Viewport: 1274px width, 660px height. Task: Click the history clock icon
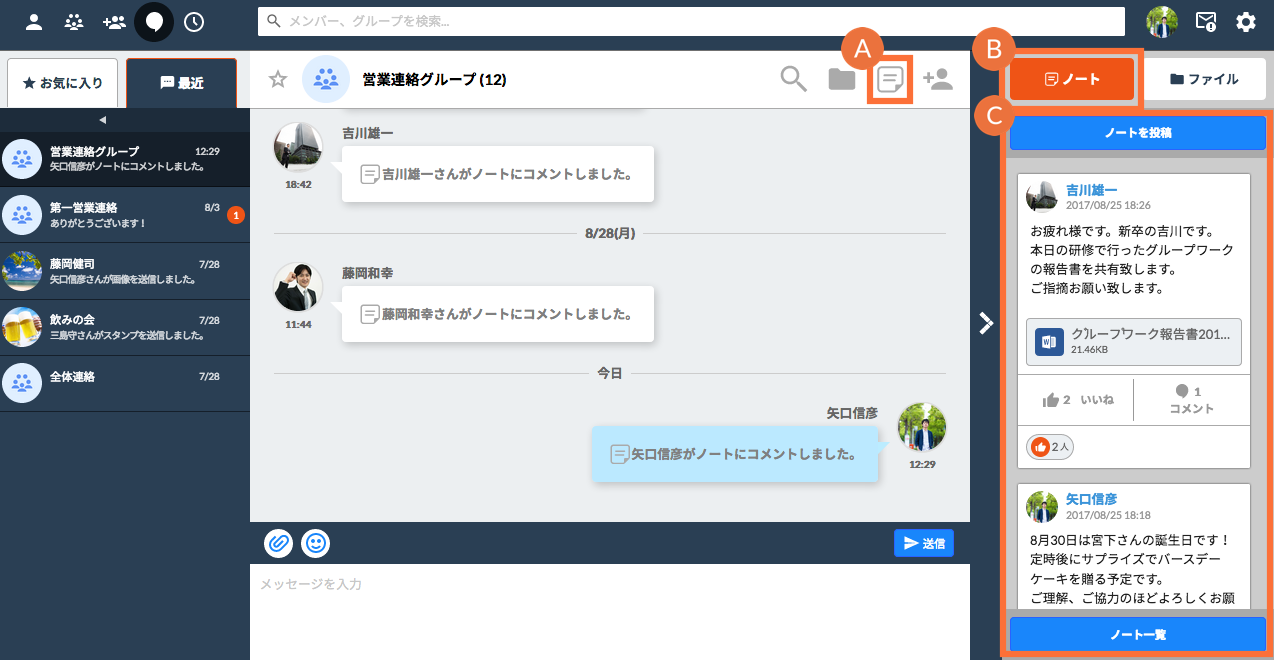[194, 21]
